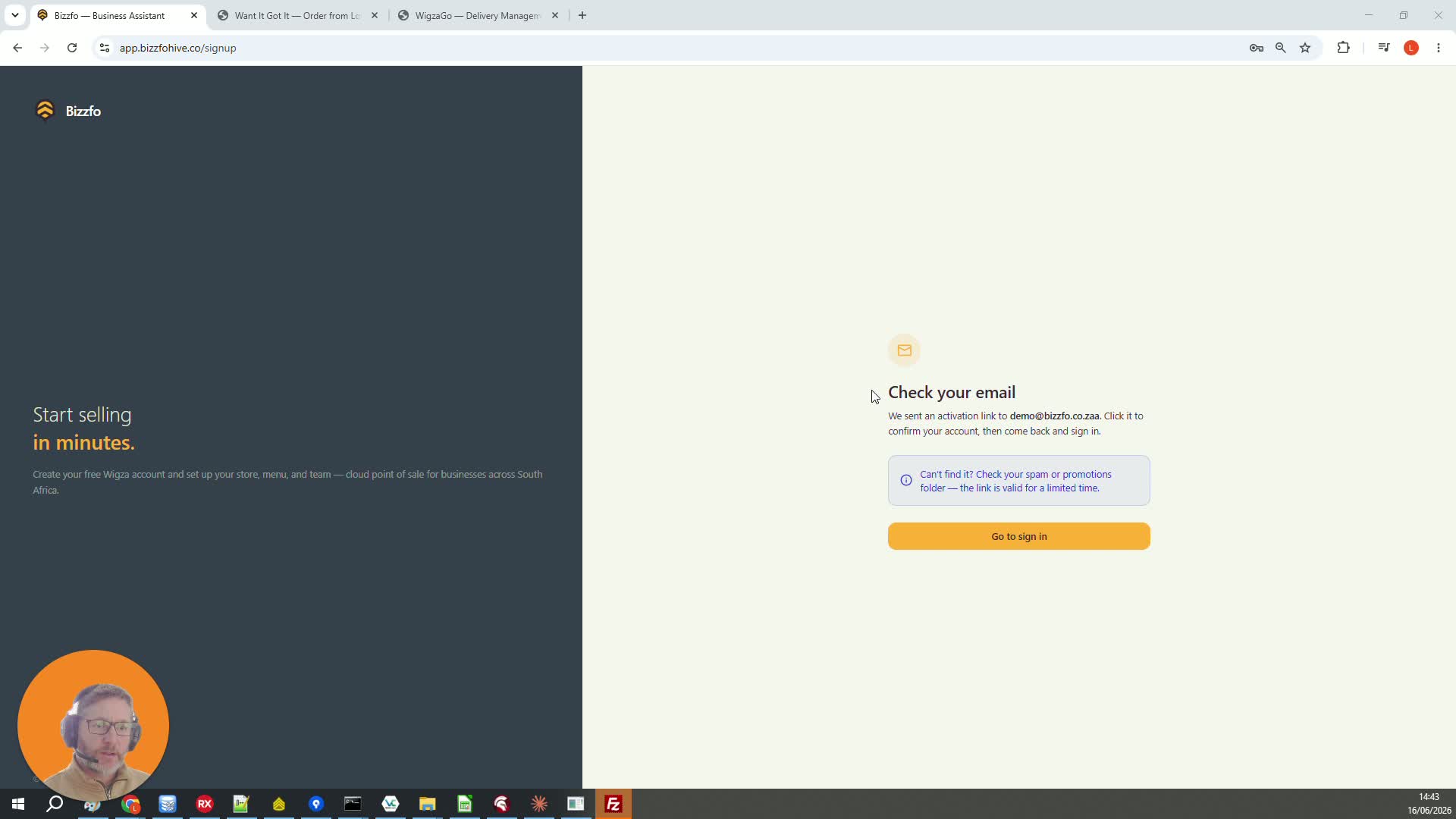Close the Want It Got It tab
Screen dimensions: 1456x819
point(374,15)
